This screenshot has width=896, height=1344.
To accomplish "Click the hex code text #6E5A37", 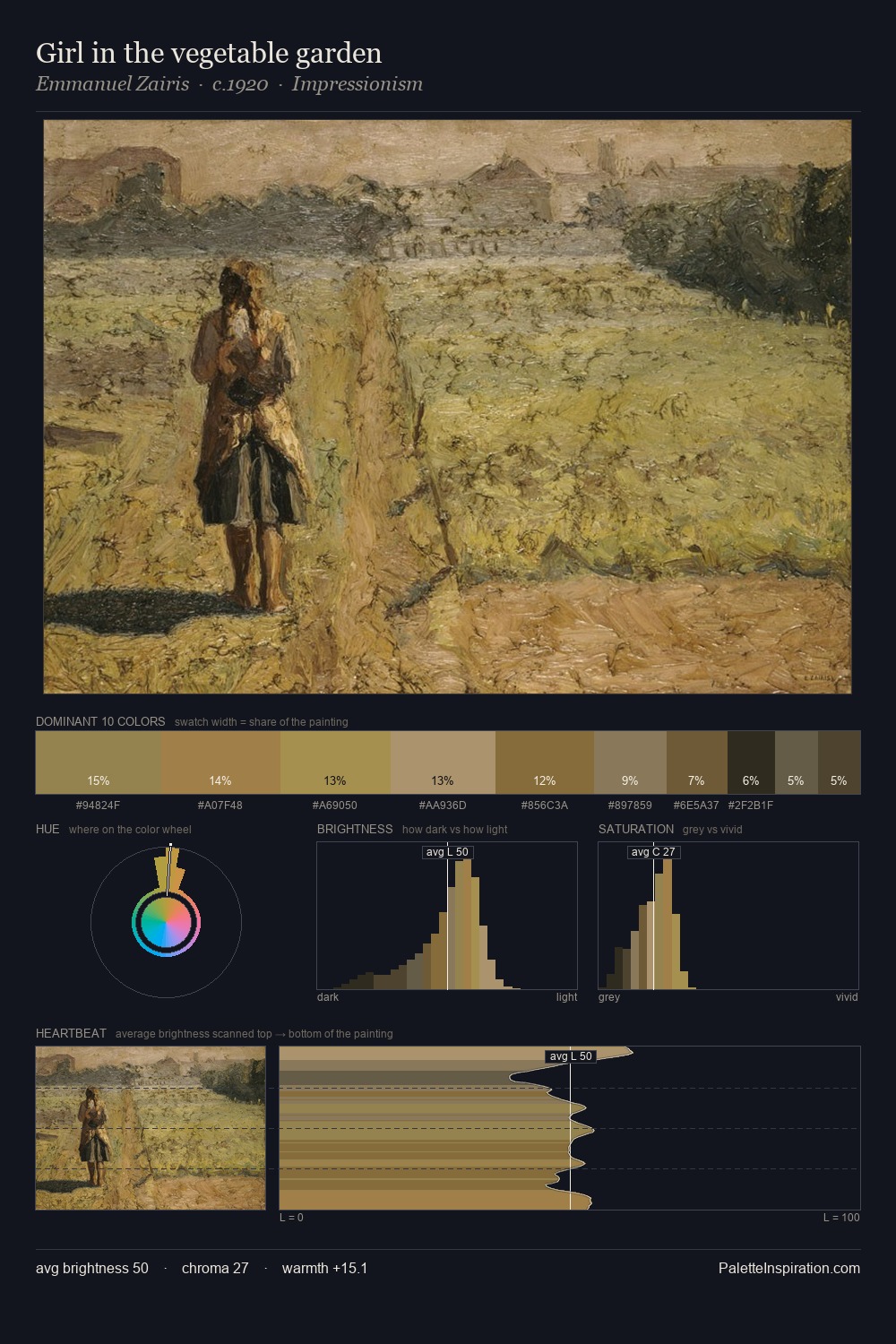I will tap(696, 806).
